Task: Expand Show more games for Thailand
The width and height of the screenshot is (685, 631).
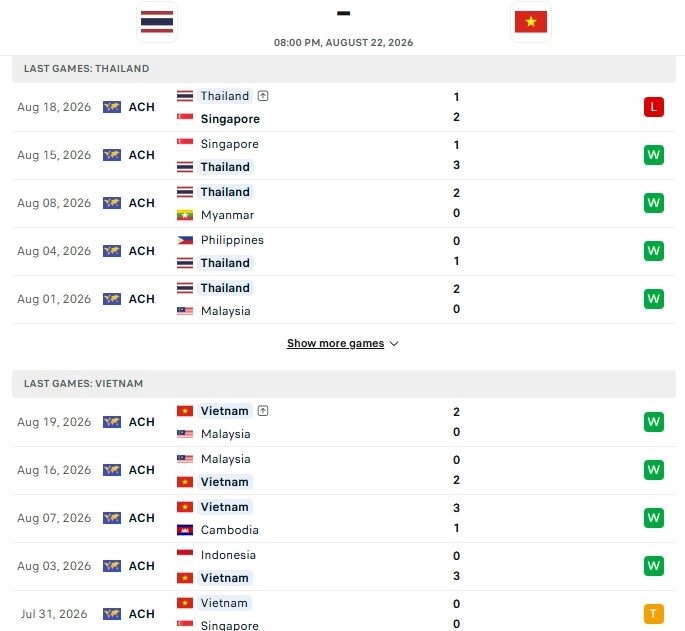Action: pos(336,343)
